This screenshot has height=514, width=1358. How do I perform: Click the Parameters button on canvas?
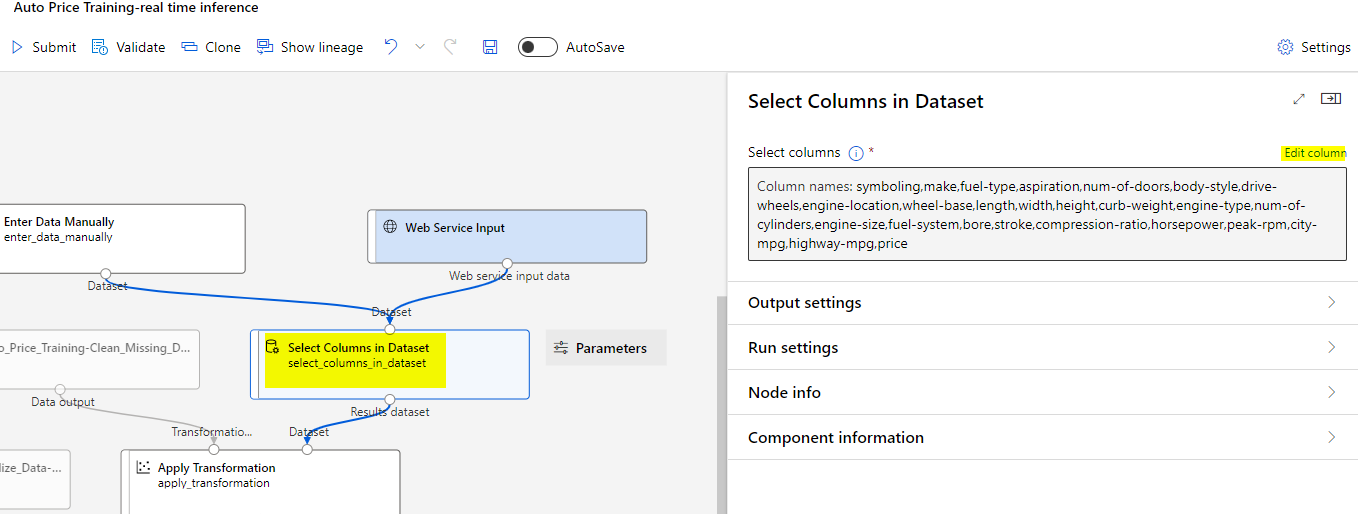606,348
